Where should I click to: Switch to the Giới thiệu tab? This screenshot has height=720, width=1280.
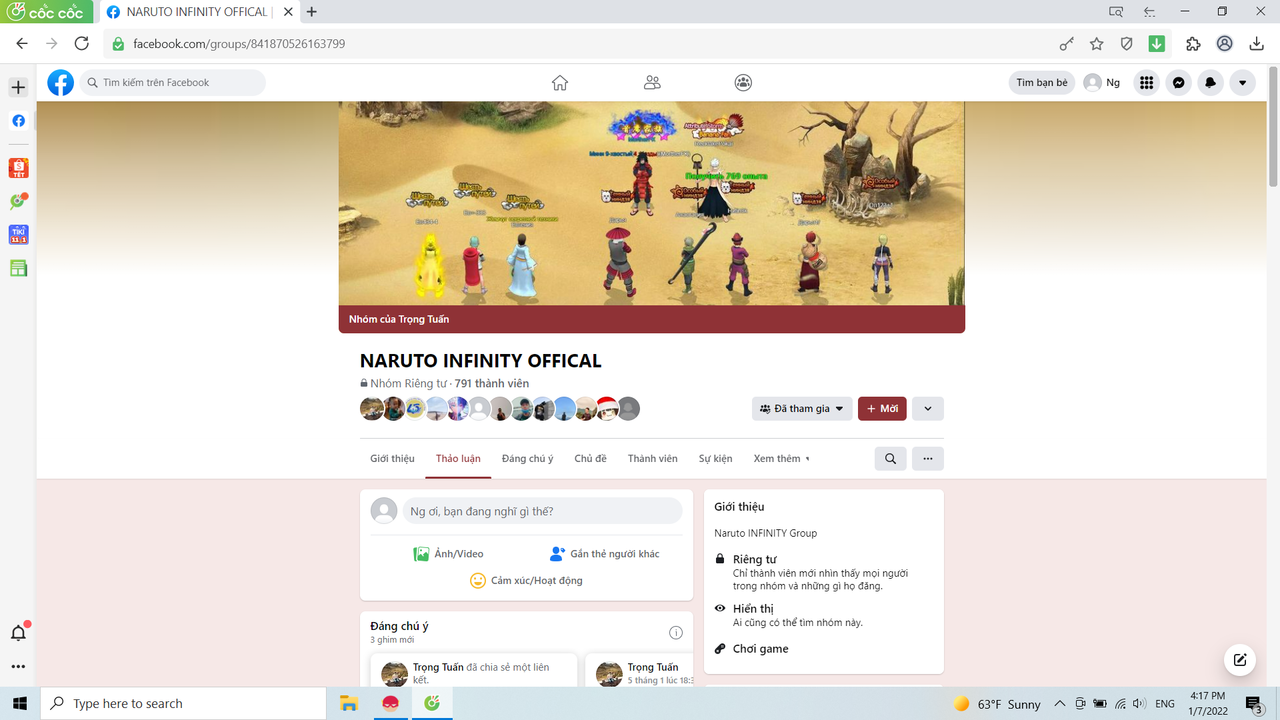[392, 459]
